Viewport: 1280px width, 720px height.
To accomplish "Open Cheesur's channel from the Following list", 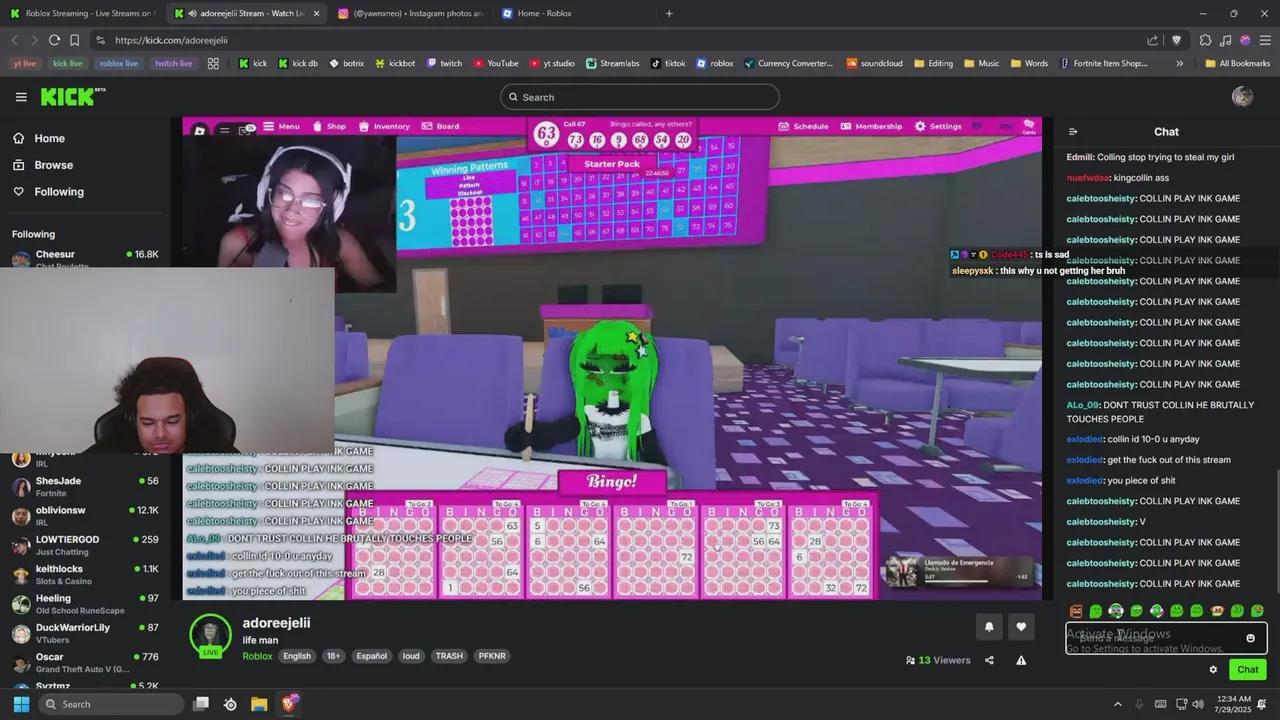I will point(85,257).
